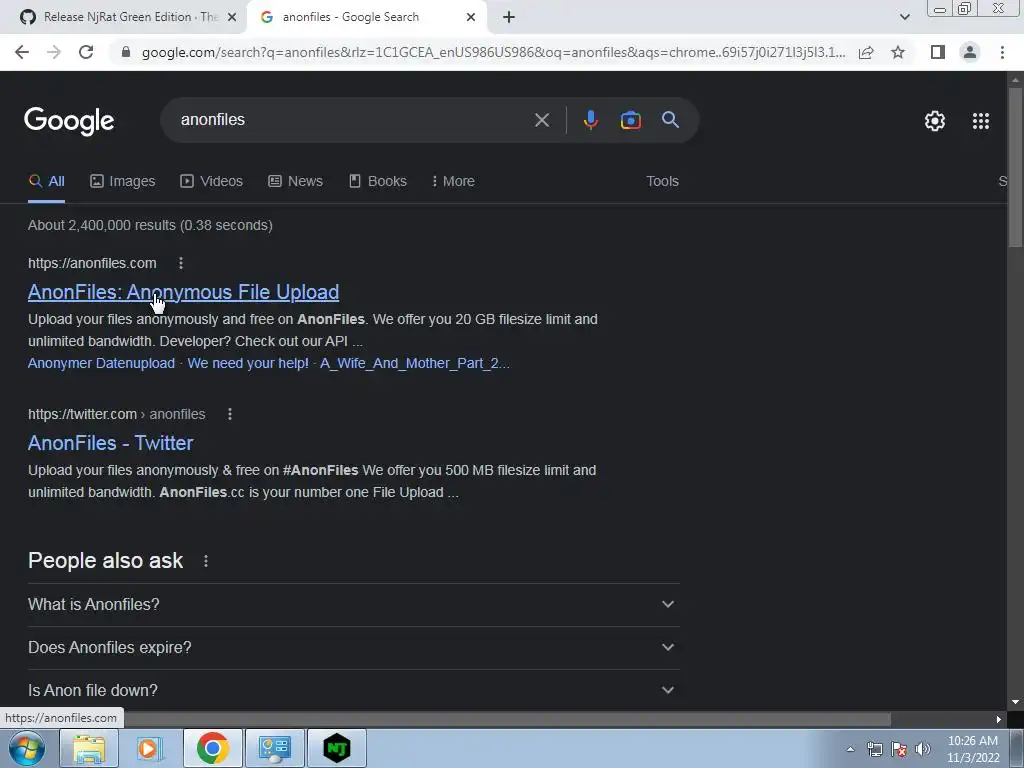Viewport: 1024px width, 768px height.
Task: Expand 'Is Anon file down?' question
Action: (353, 690)
